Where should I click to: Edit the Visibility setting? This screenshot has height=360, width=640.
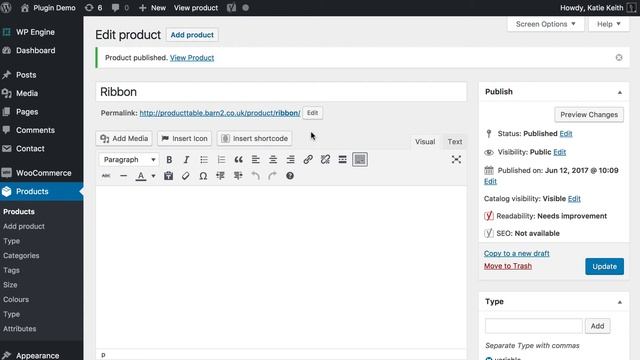click(560, 152)
